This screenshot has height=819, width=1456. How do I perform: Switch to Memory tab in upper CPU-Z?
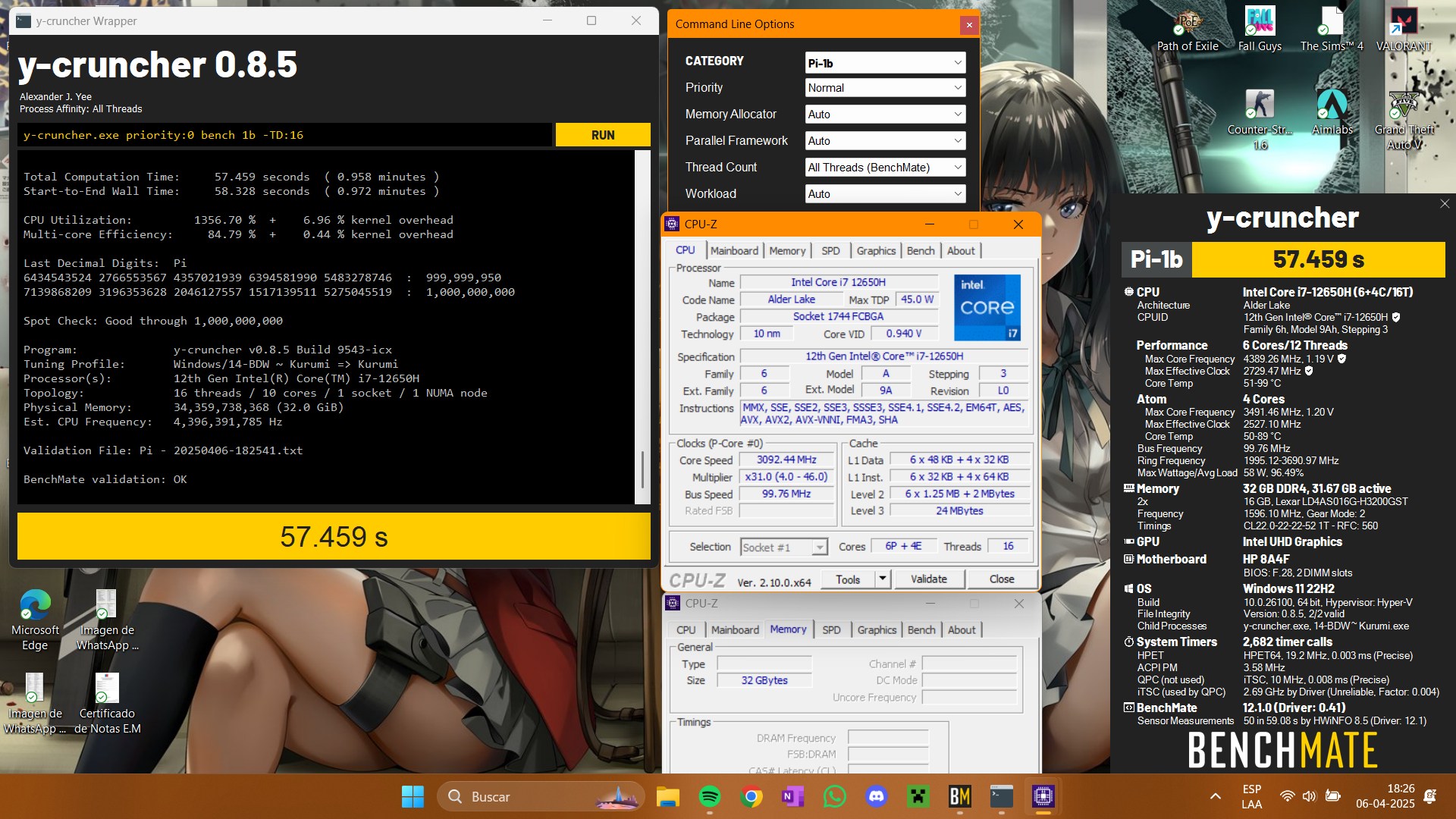tap(787, 251)
